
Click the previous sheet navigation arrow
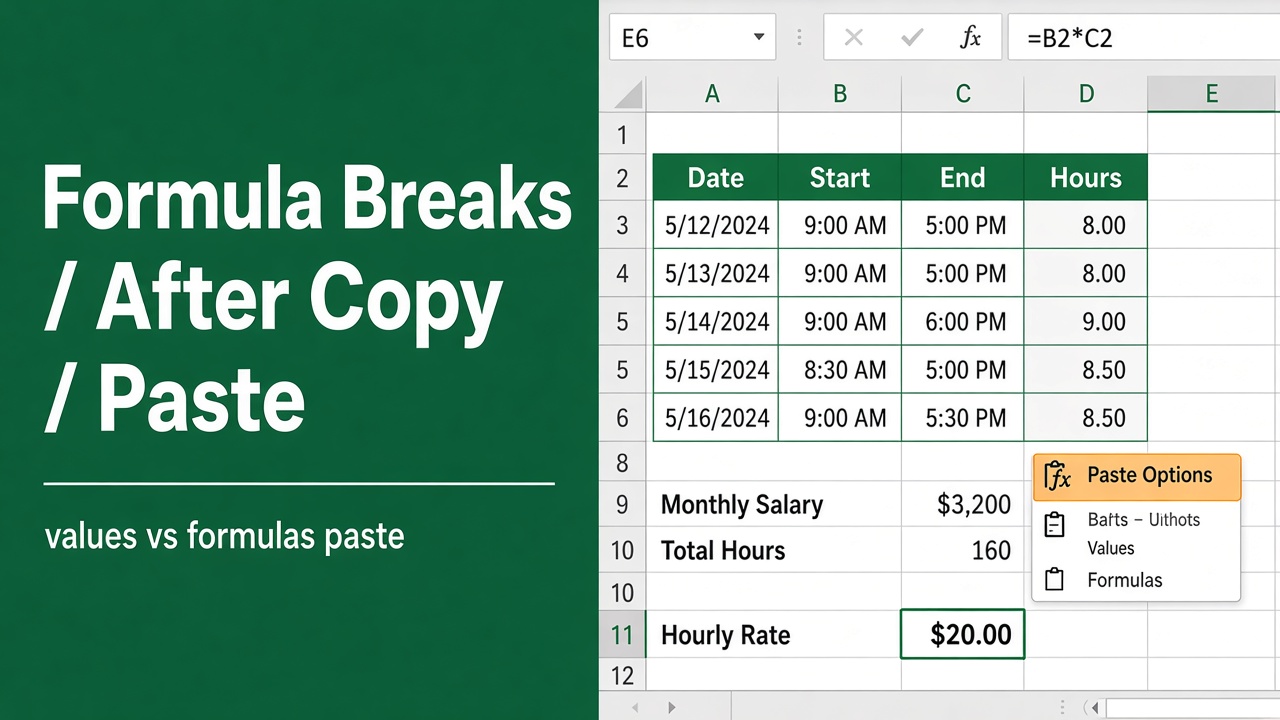634,708
